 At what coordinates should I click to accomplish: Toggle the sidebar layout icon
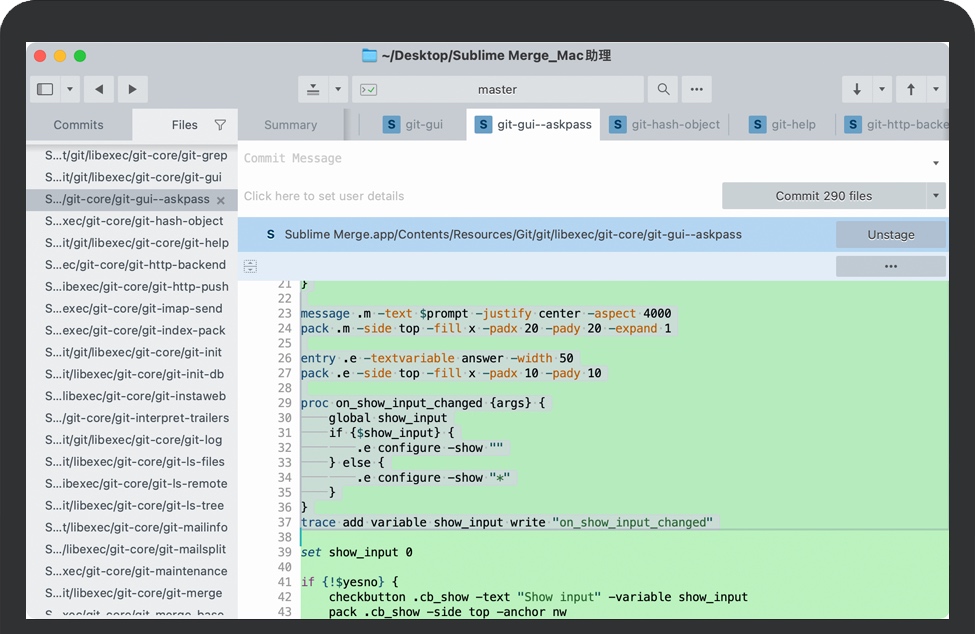click(45, 89)
